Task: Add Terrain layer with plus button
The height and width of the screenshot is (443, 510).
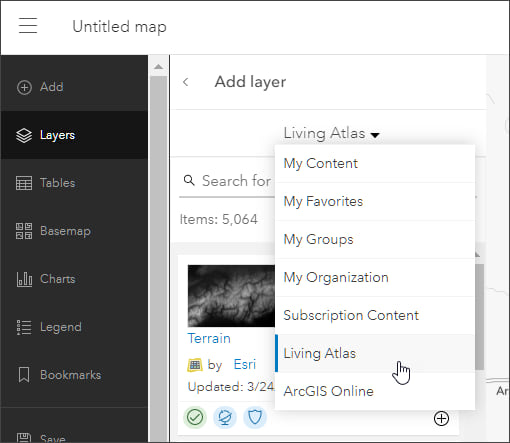Action: click(x=441, y=418)
